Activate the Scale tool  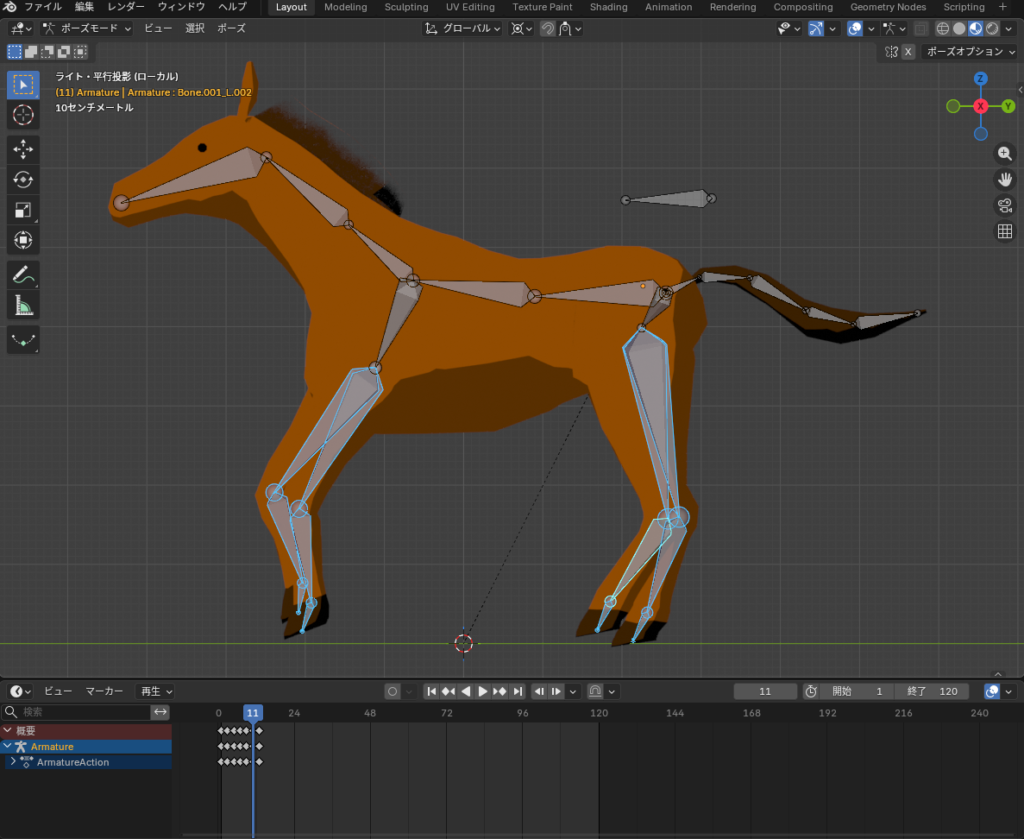(23, 210)
